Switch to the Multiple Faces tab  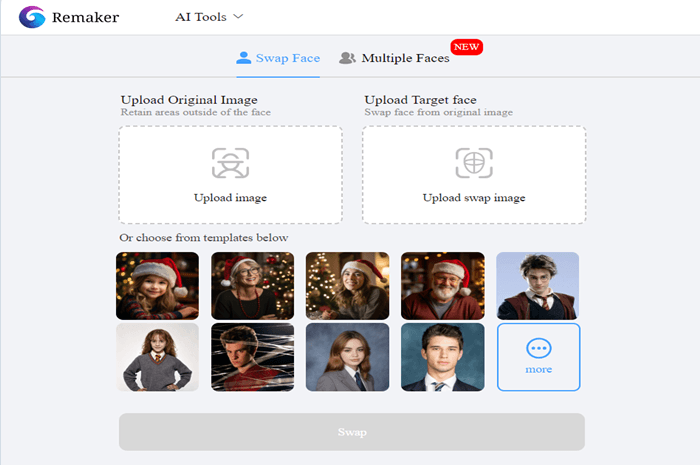point(394,58)
